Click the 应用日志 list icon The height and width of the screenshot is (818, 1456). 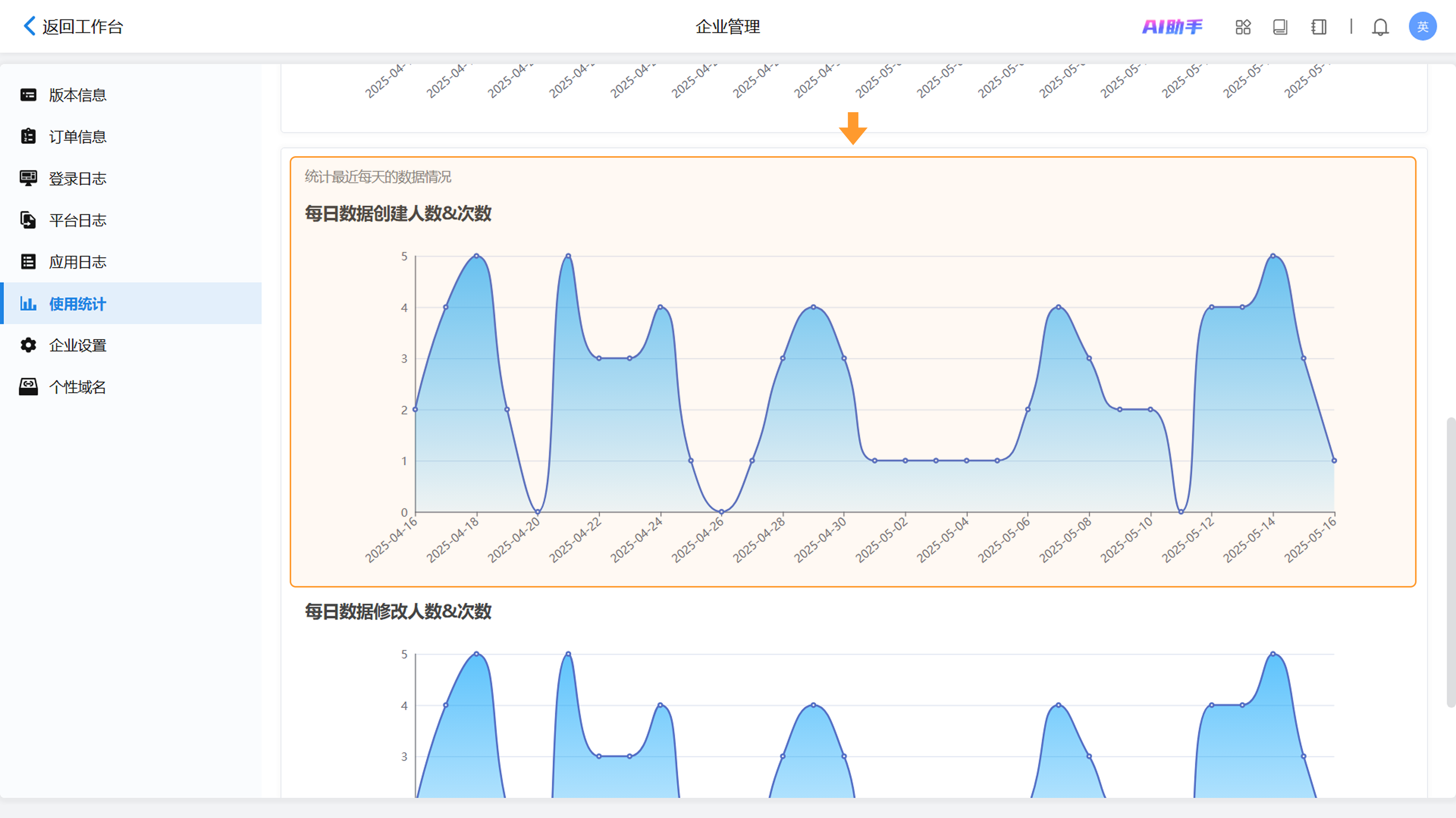(28, 262)
